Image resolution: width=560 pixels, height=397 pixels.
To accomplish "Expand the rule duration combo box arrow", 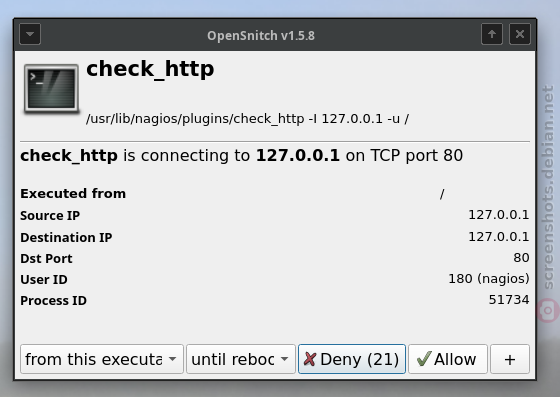I will (x=284, y=359).
